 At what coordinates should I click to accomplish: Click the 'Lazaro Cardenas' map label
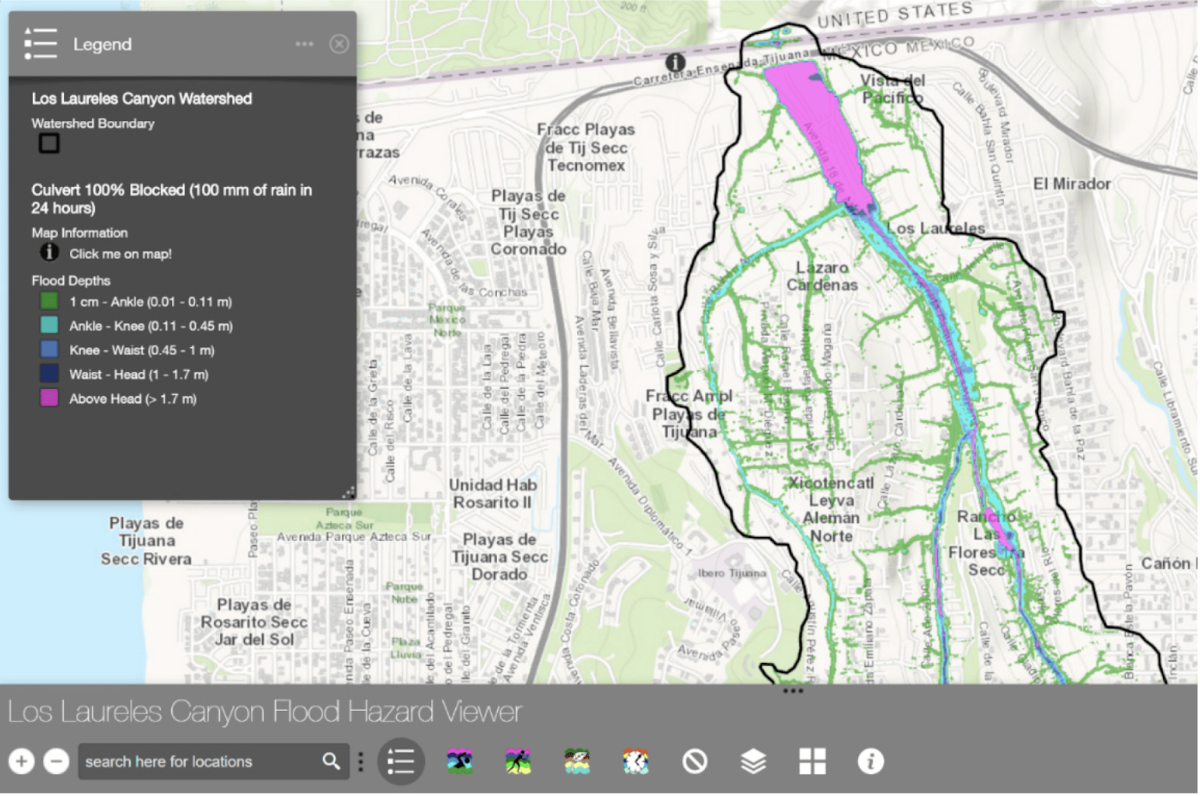coord(822,276)
